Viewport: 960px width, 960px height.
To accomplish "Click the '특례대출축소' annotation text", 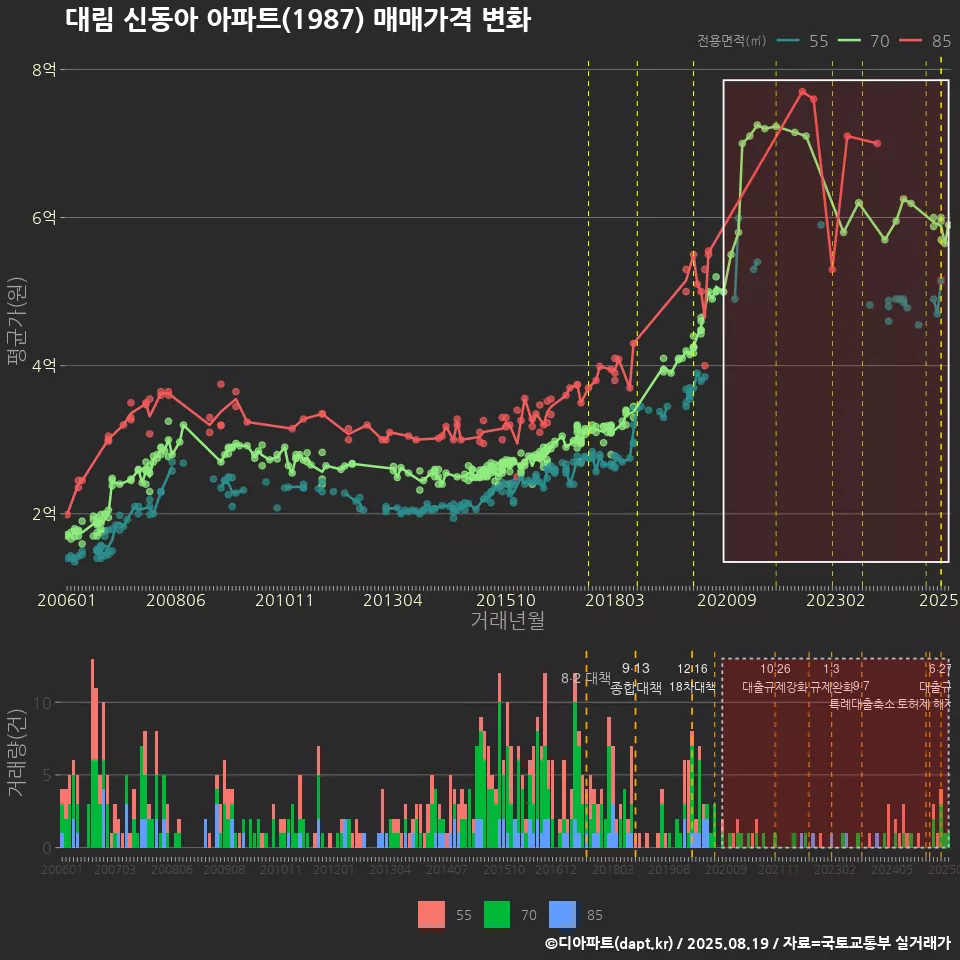I will (861, 704).
